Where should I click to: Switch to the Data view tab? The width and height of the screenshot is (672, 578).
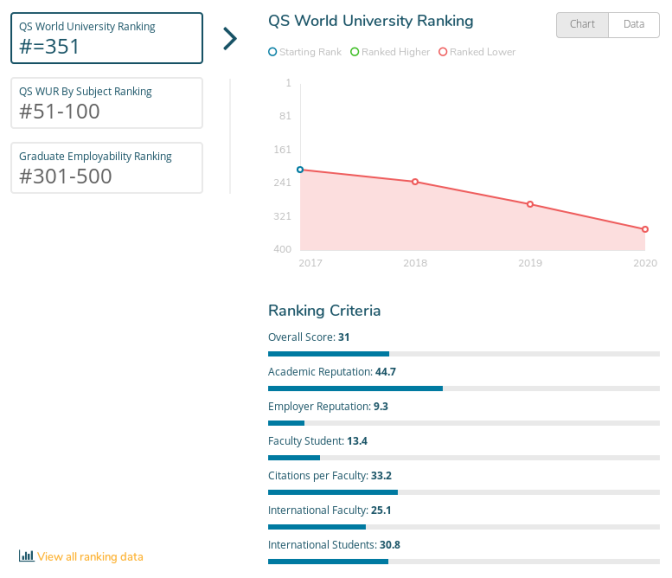coord(633,24)
